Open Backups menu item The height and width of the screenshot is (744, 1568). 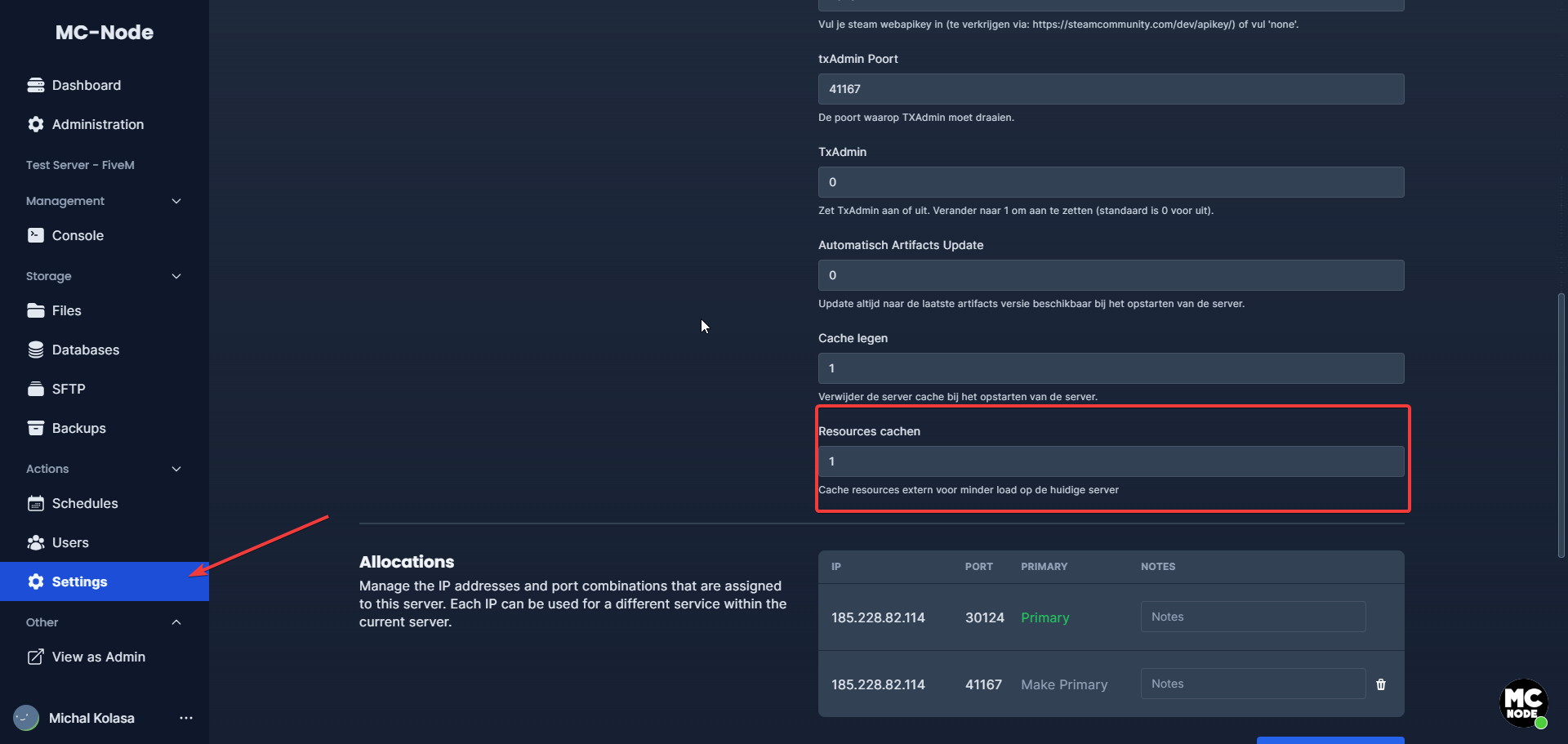coord(105,428)
